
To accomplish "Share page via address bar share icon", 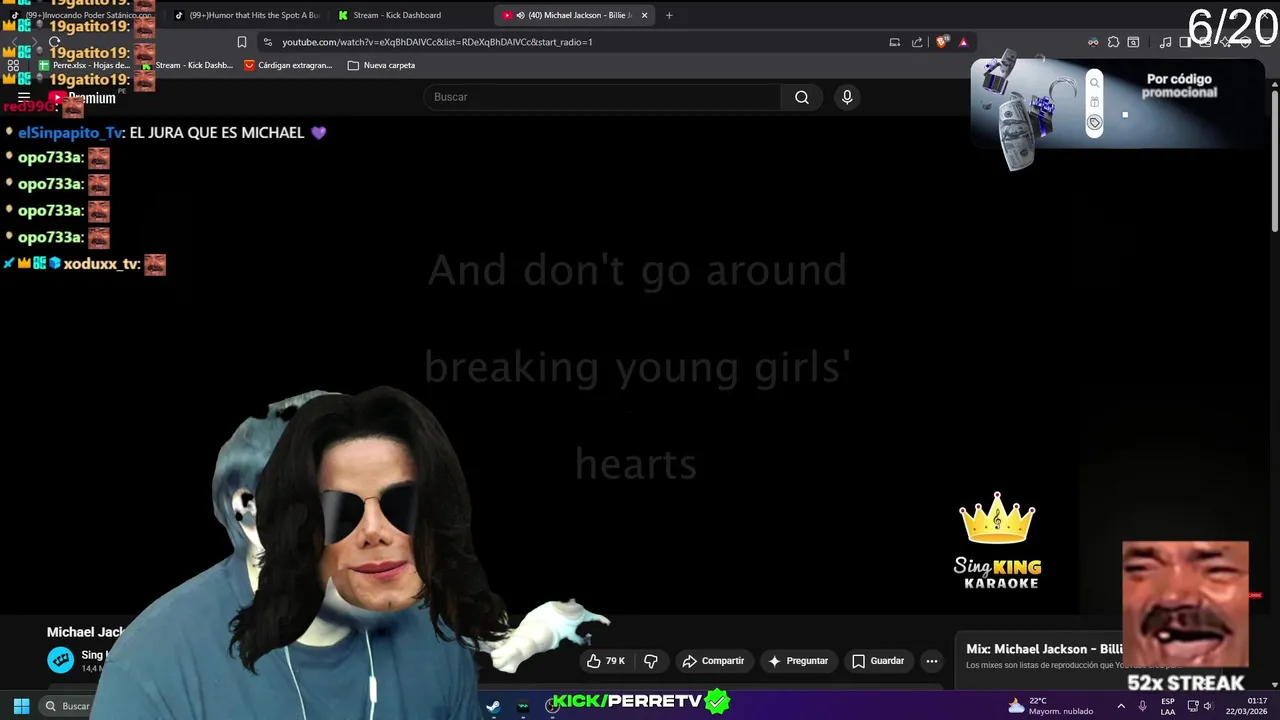I will [917, 42].
